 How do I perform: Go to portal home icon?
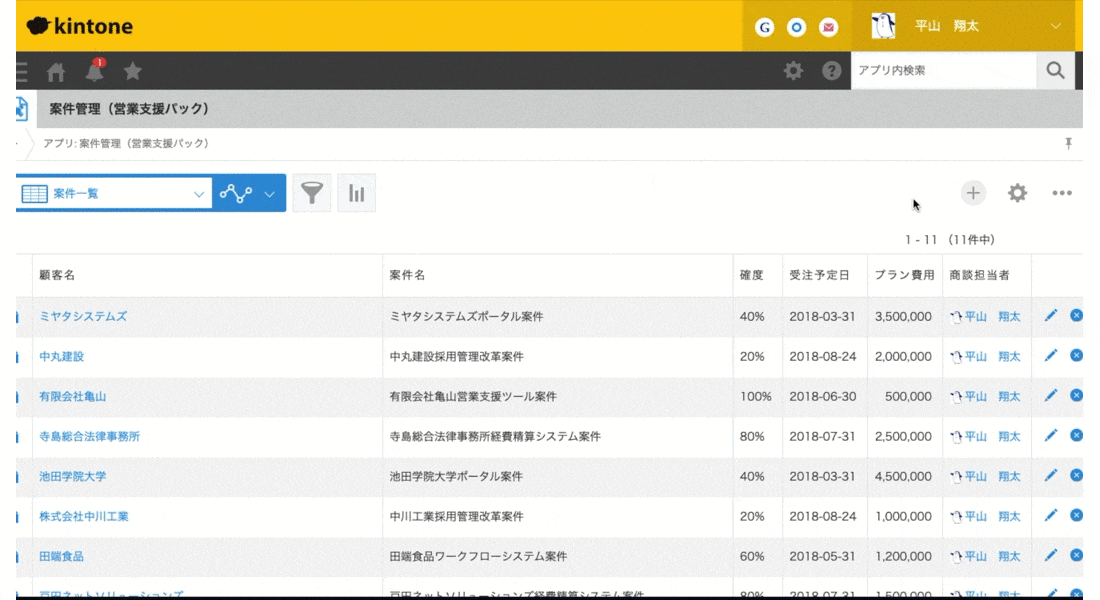pos(55,71)
